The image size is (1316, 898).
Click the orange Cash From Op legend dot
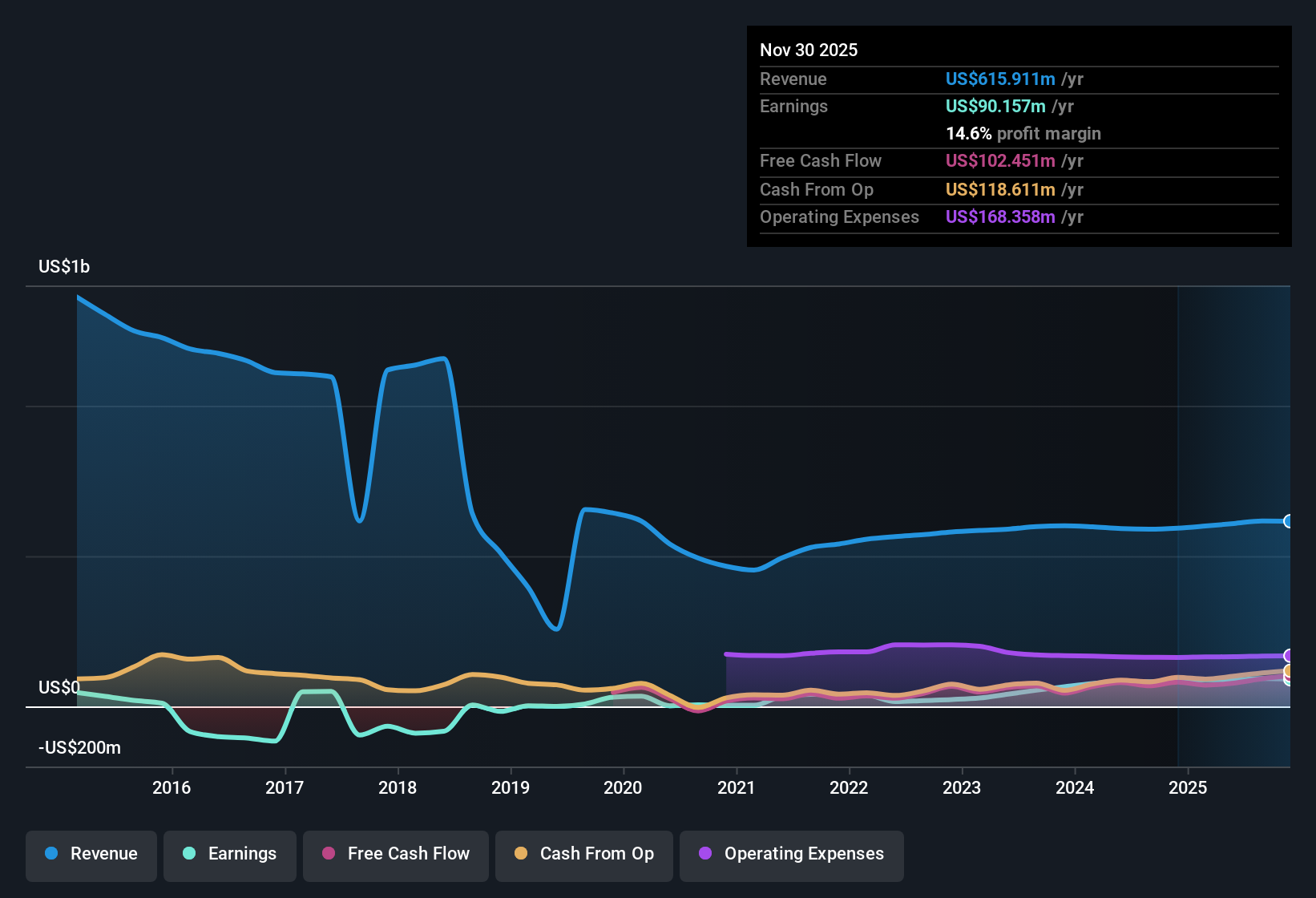click(x=521, y=854)
